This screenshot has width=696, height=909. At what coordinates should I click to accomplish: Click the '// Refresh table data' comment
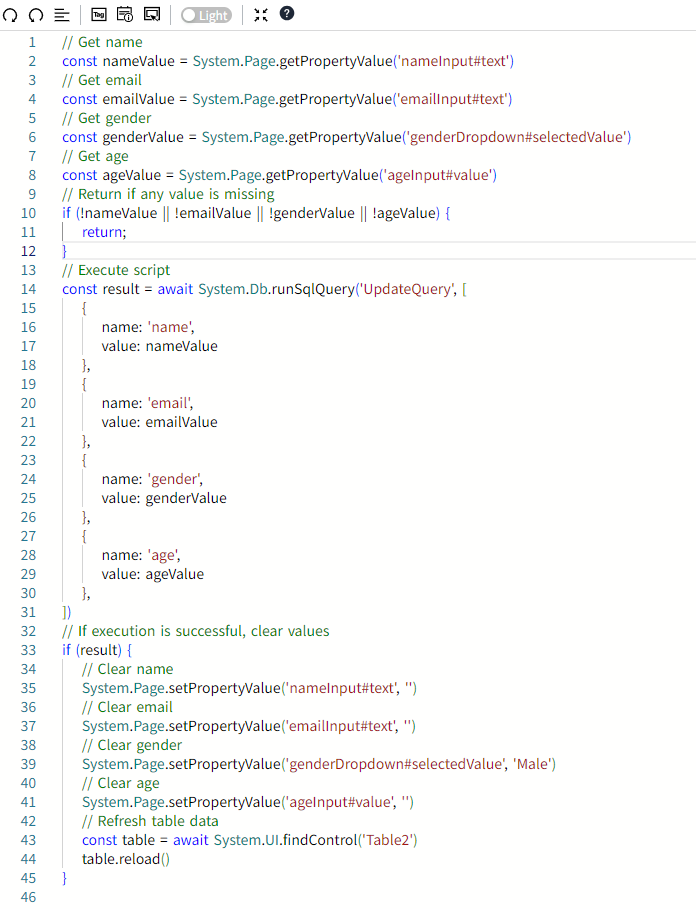(x=150, y=821)
